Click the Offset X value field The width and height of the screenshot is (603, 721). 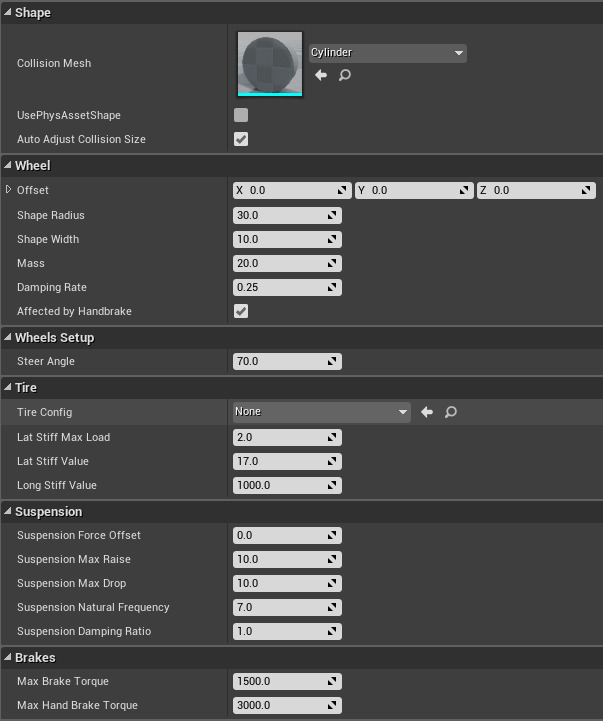point(286,190)
